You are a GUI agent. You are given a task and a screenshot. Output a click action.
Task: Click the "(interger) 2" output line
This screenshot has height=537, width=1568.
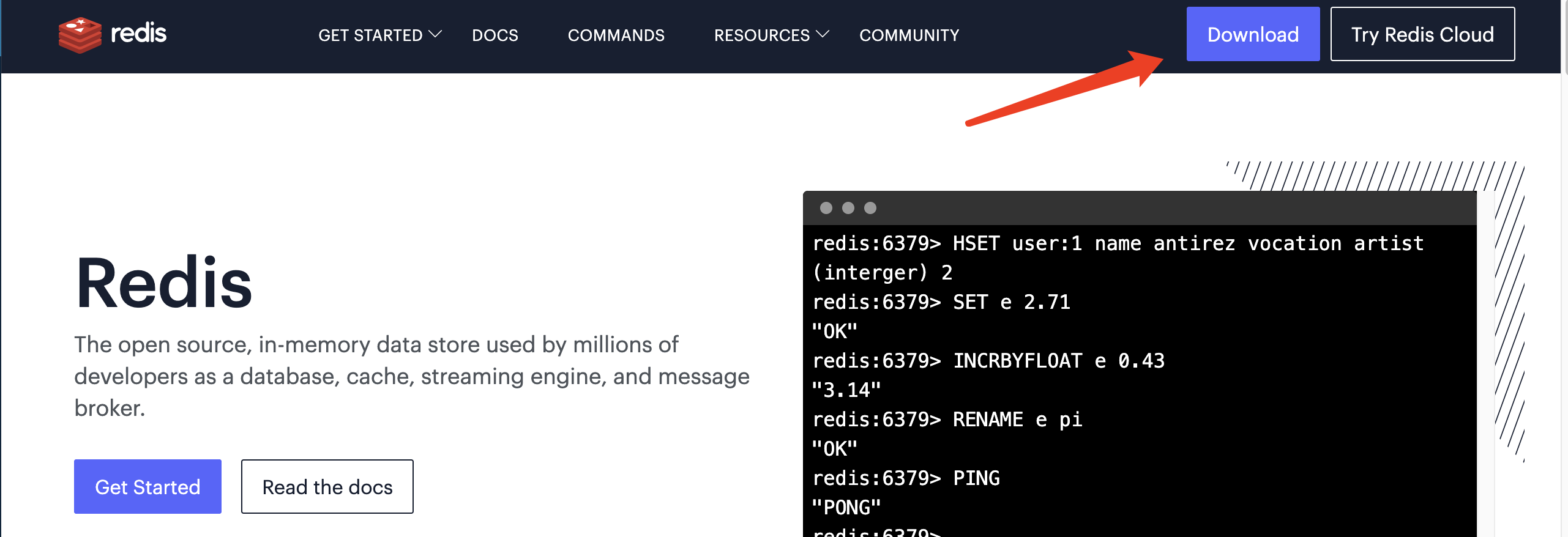pyautogui.click(x=882, y=273)
